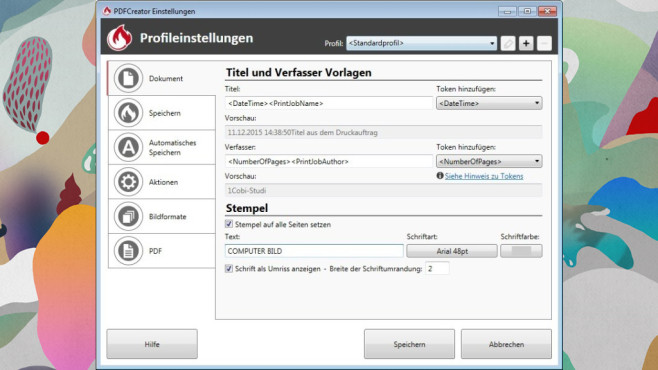Click the stamp Text field 'COMPUTER BILD'
The image size is (658, 370).
(314, 251)
